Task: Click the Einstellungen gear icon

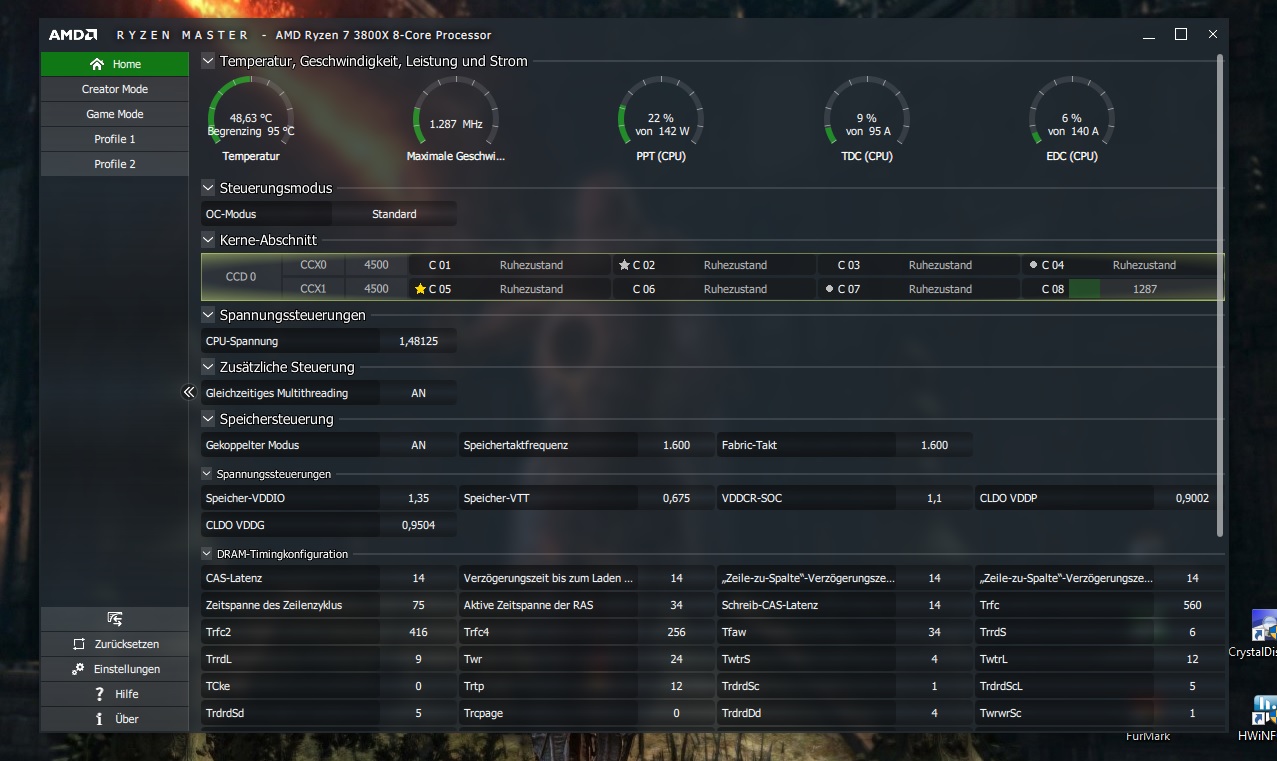Action: coord(79,669)
